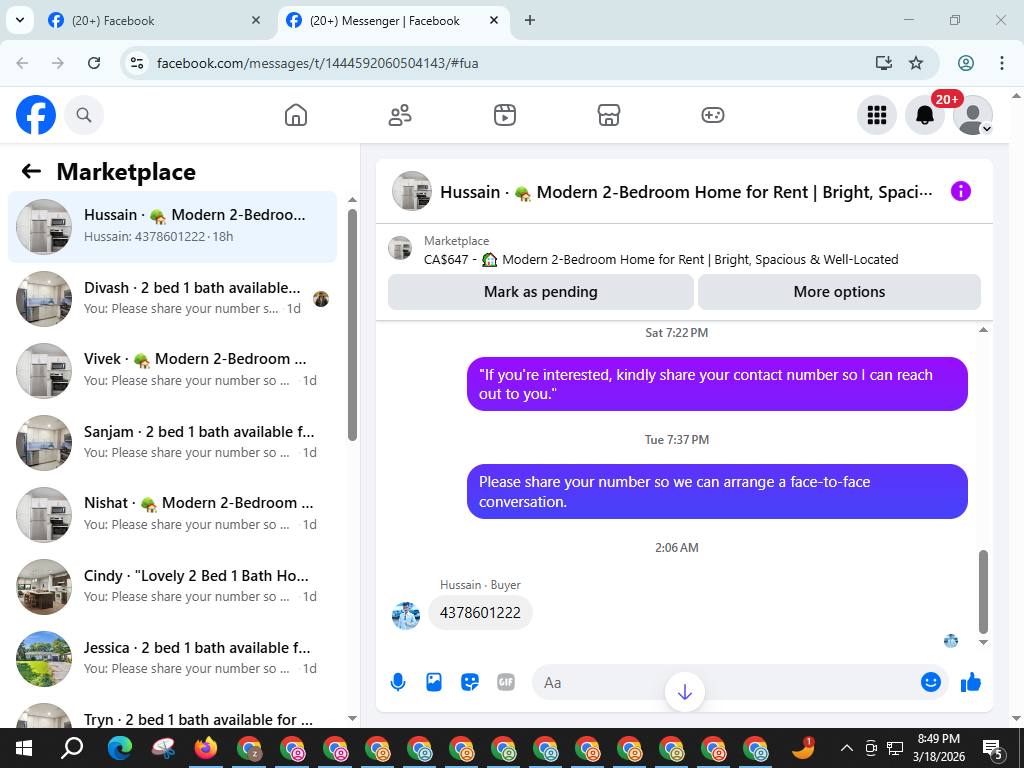The width and height of the screenshot is (1024, 768).
Task: Close the Messenger | Facebook tab
Action: click(x=494, y=20)
